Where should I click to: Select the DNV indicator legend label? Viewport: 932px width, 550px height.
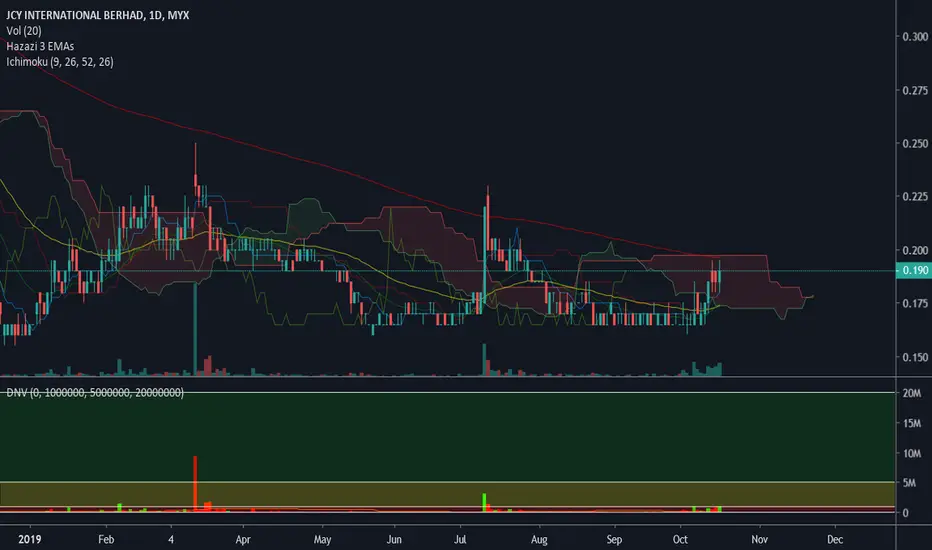(95, 393)
